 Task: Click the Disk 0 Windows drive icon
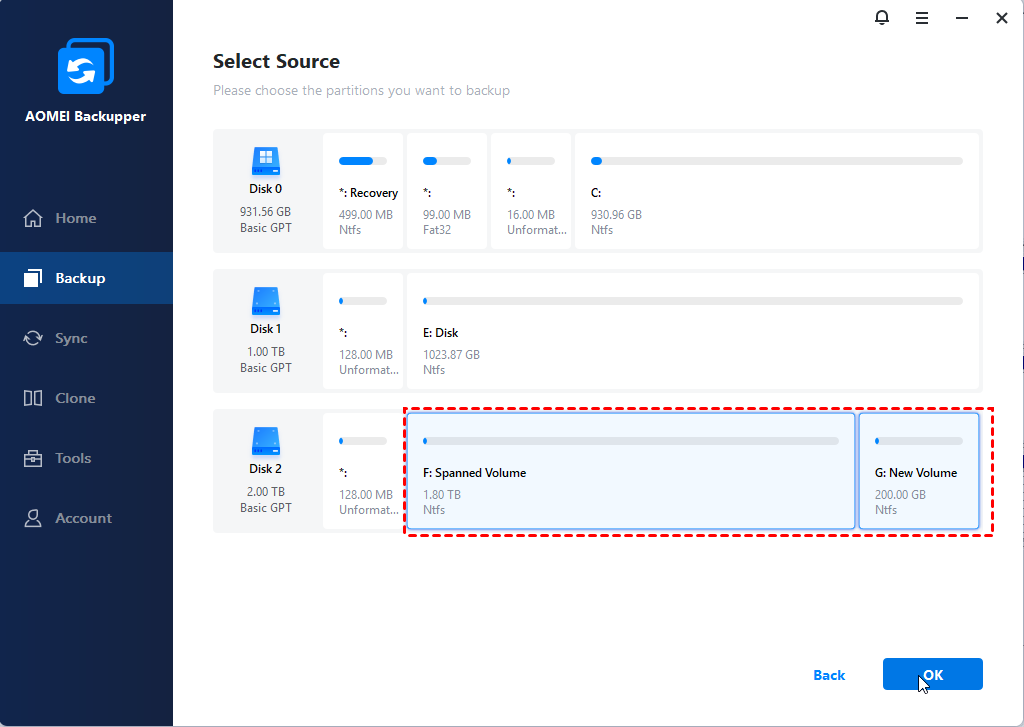265,159
